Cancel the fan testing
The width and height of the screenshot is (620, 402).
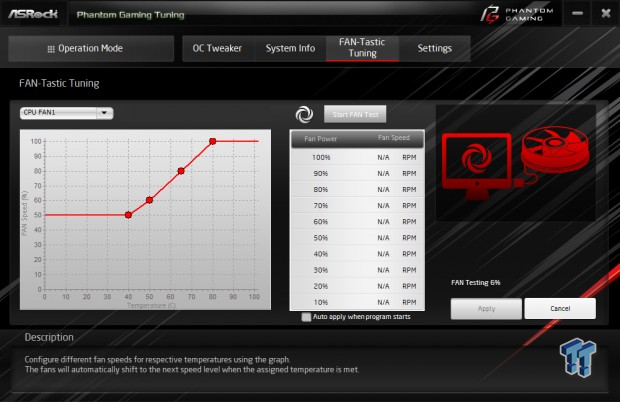click(560, 309)
